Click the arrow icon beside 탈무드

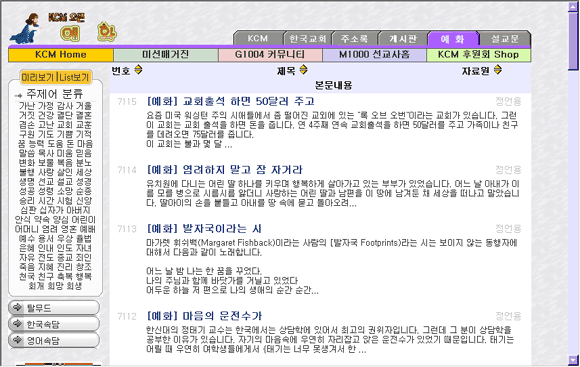tap(17, 307)
